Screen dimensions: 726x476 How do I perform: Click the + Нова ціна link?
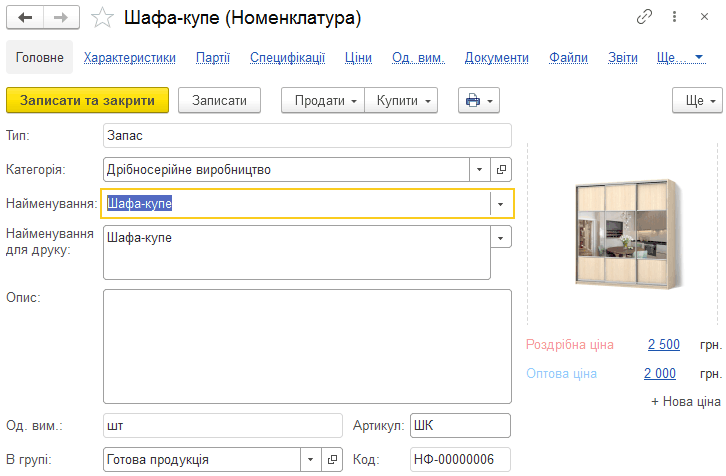[x=686, y=401]
